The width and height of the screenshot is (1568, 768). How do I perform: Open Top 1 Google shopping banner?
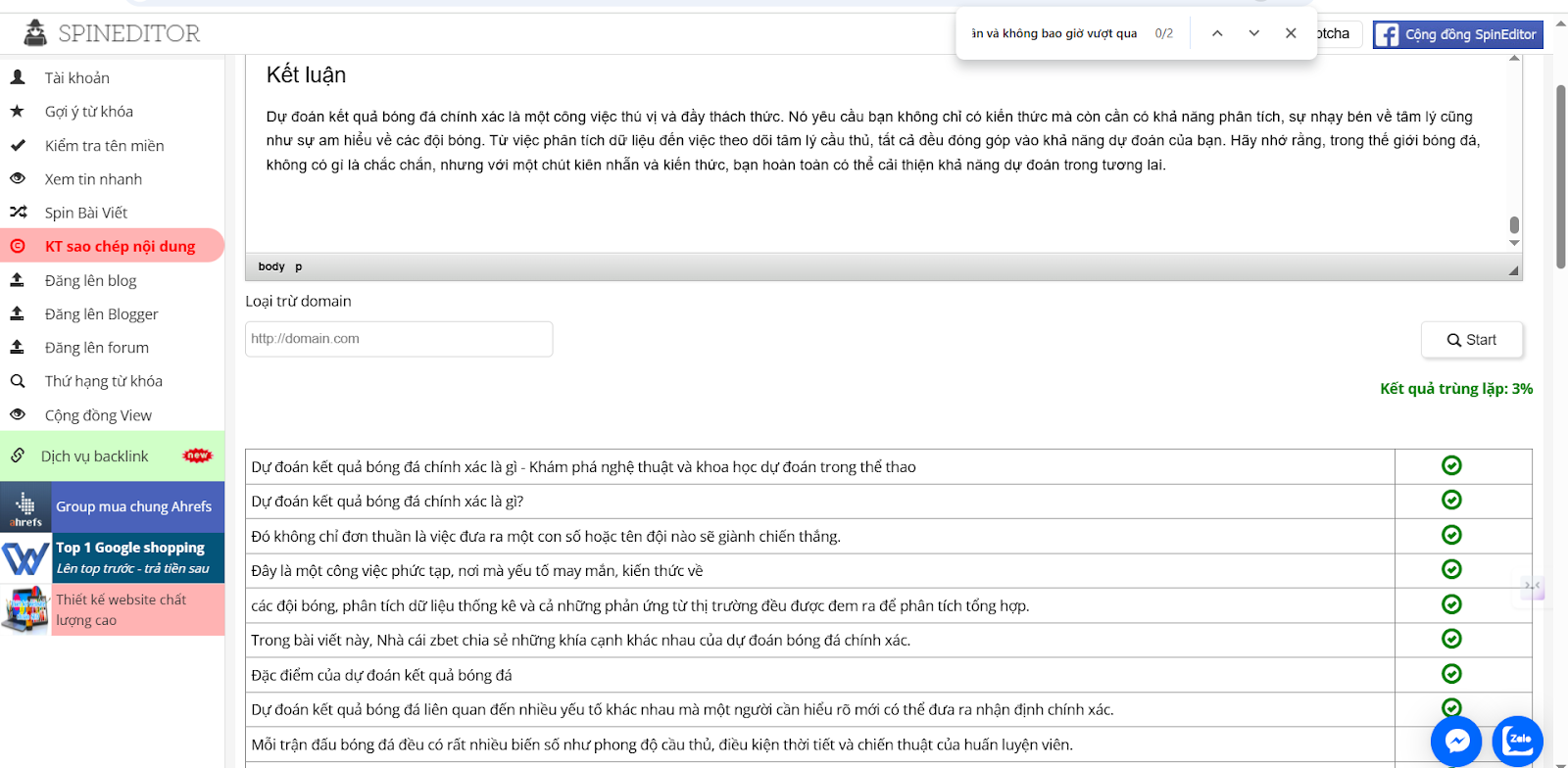click(x=113, y=557)
